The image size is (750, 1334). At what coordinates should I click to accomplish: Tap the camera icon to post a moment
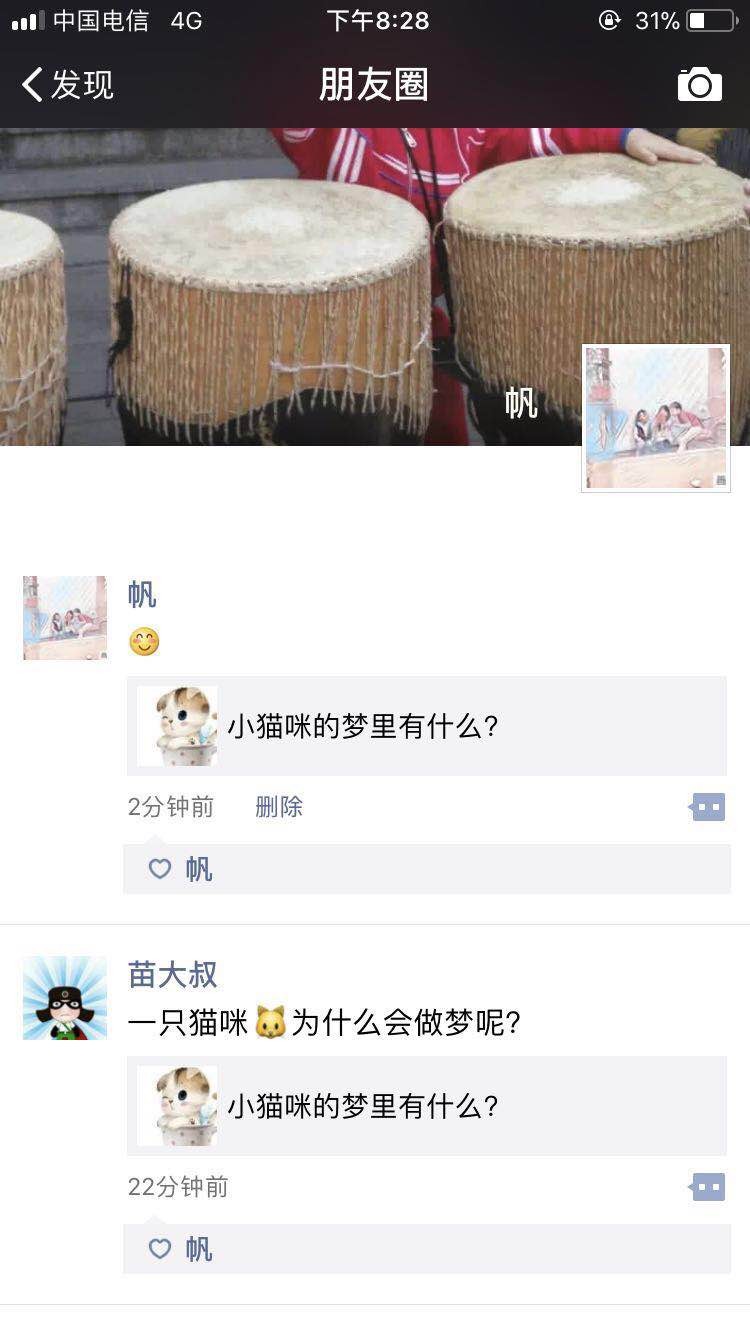coord(699,85)
